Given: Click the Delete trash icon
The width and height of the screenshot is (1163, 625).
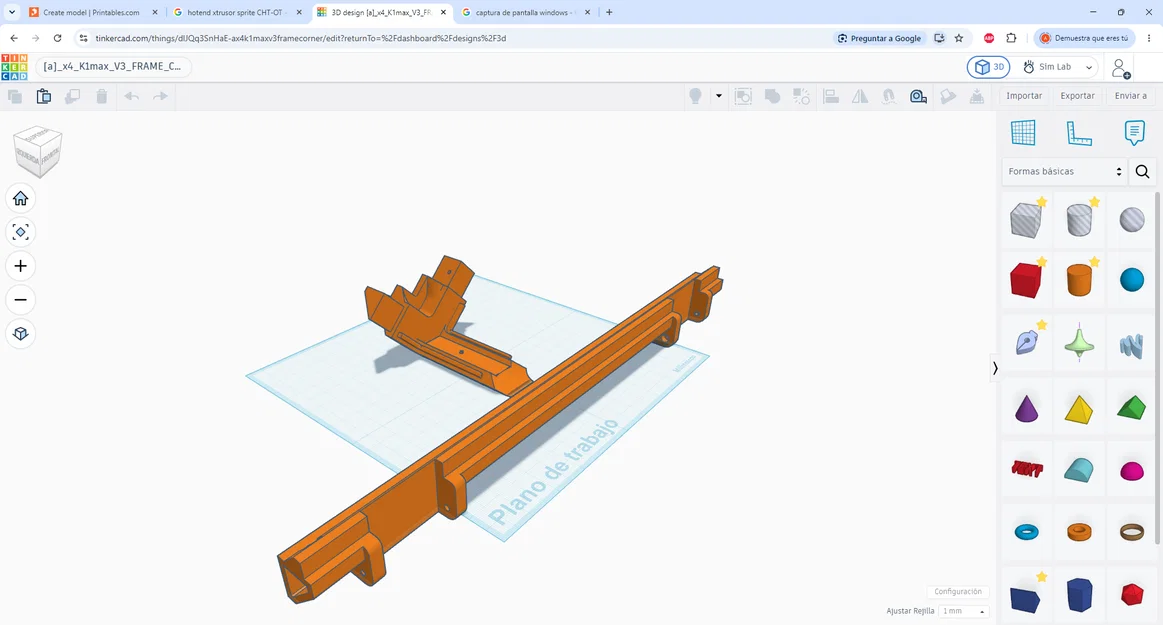Looking at the screenshot, I should pos(102,96).
